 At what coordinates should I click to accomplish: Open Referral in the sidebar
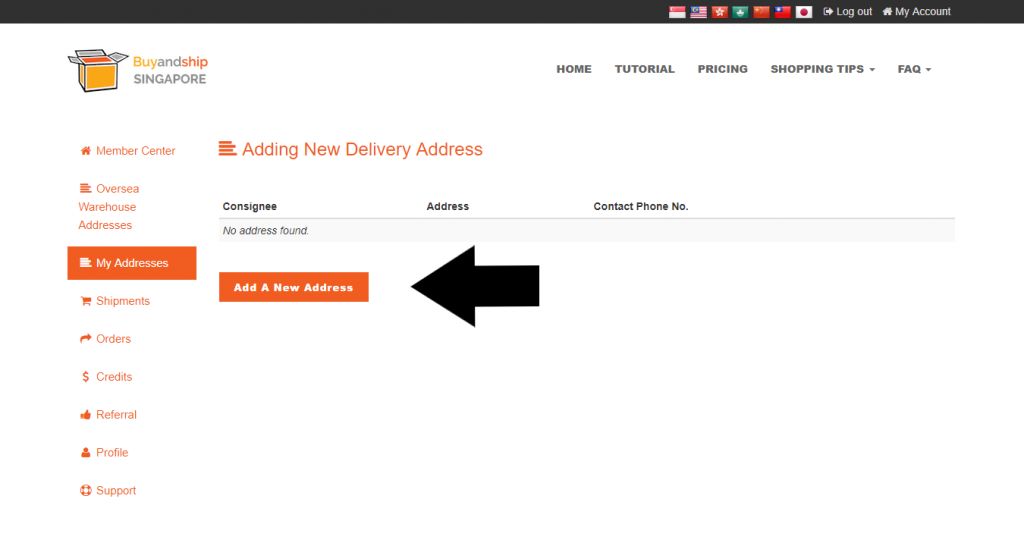(108, 415)
